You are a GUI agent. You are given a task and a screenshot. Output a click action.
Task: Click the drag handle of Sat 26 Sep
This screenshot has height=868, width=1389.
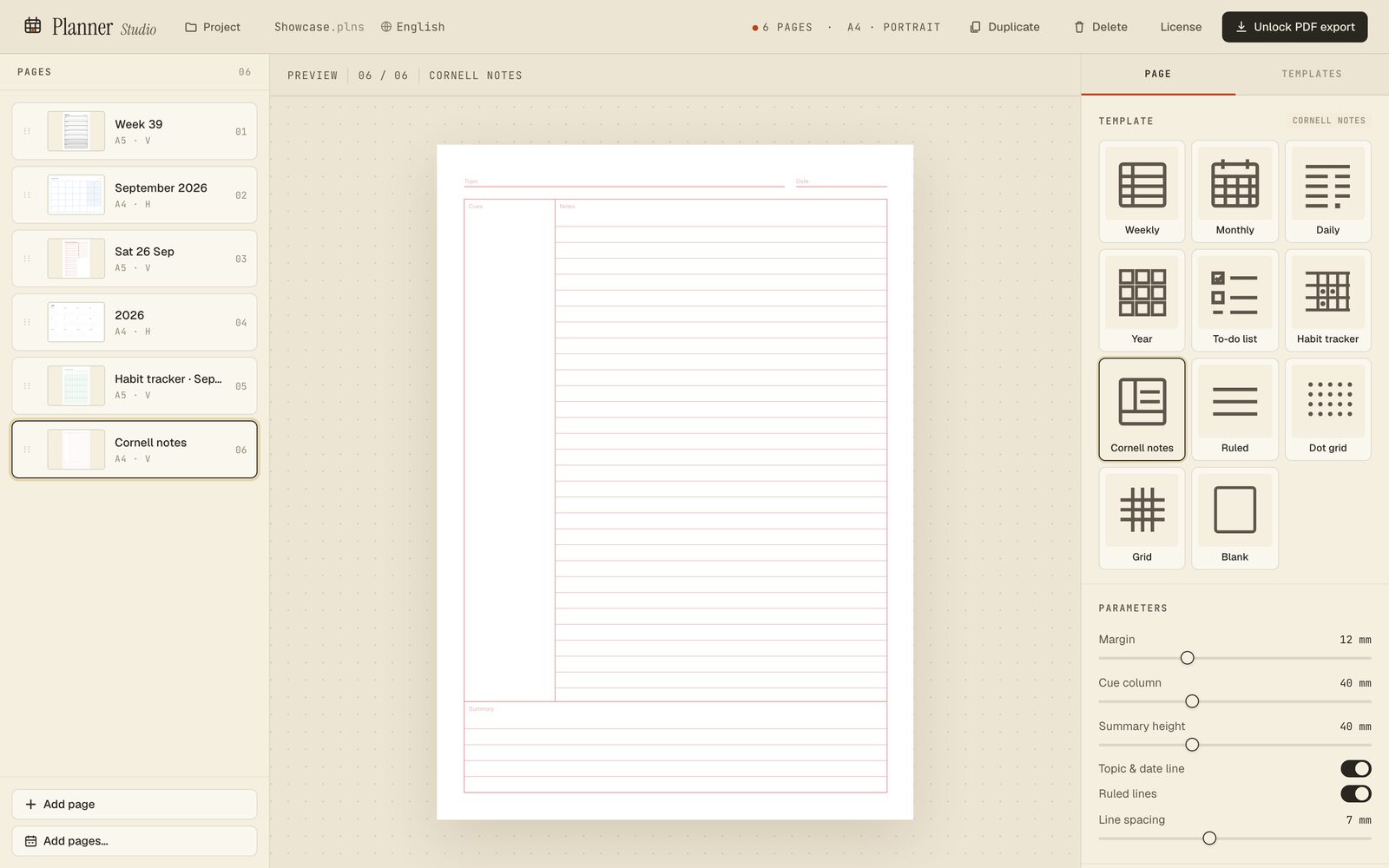27,259
